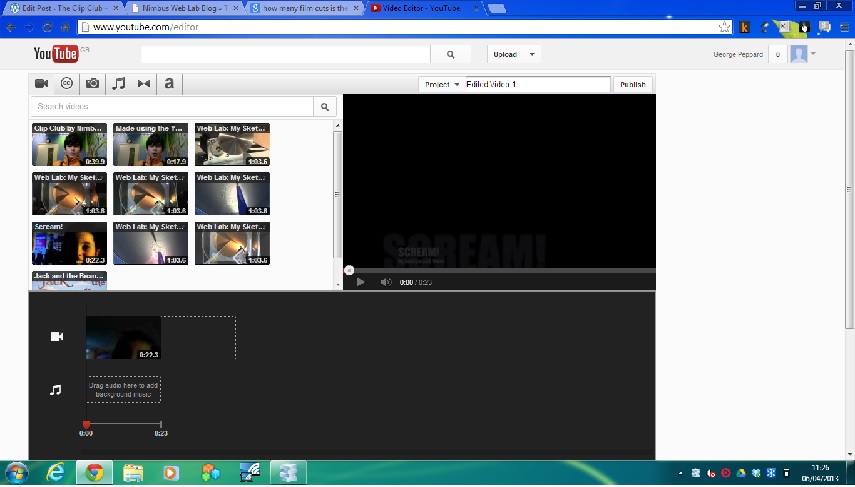Open Internet Explorer from the taskbar
This screenshot has height=487, width=855.
coord(56,471)
